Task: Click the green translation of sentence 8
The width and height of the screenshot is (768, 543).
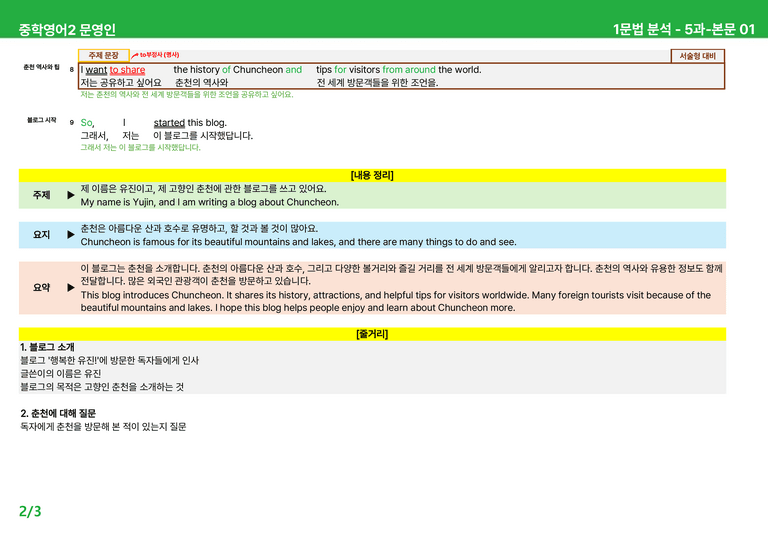Action: (187, 94)
